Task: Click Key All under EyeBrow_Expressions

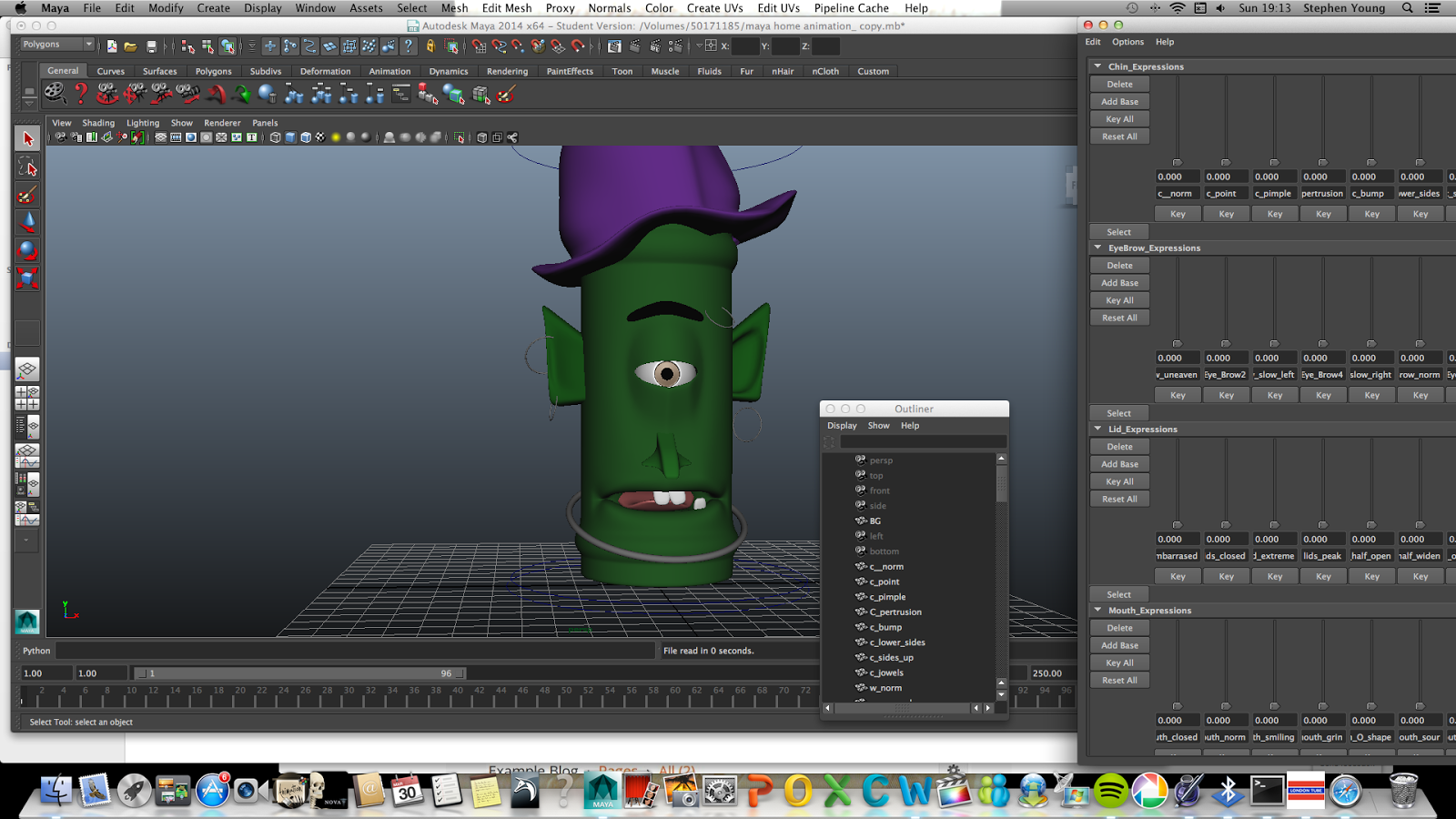Action: [x=1118, y=299]
